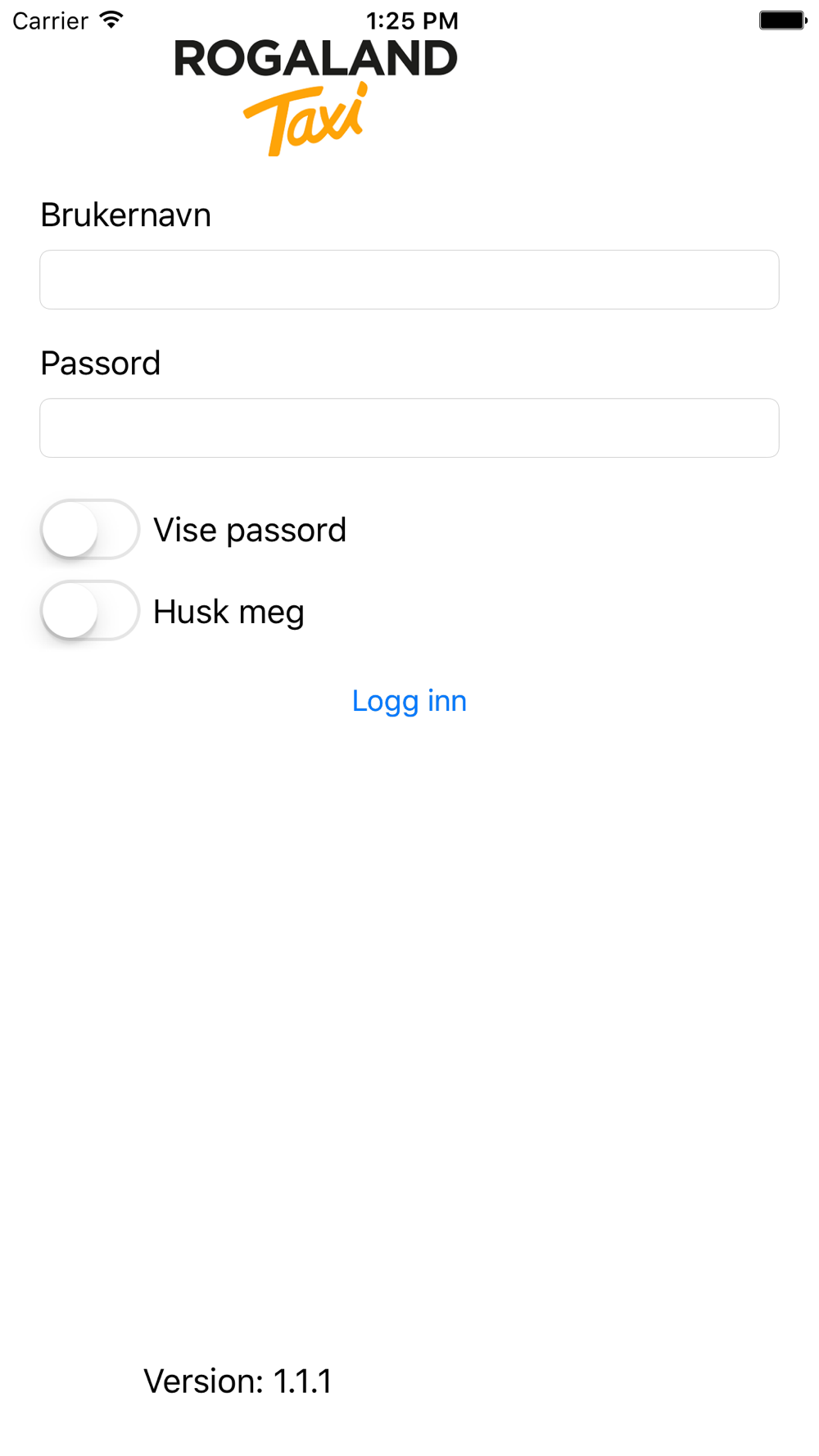
Task: Tap the Passord label text
Action: (101, 363)
